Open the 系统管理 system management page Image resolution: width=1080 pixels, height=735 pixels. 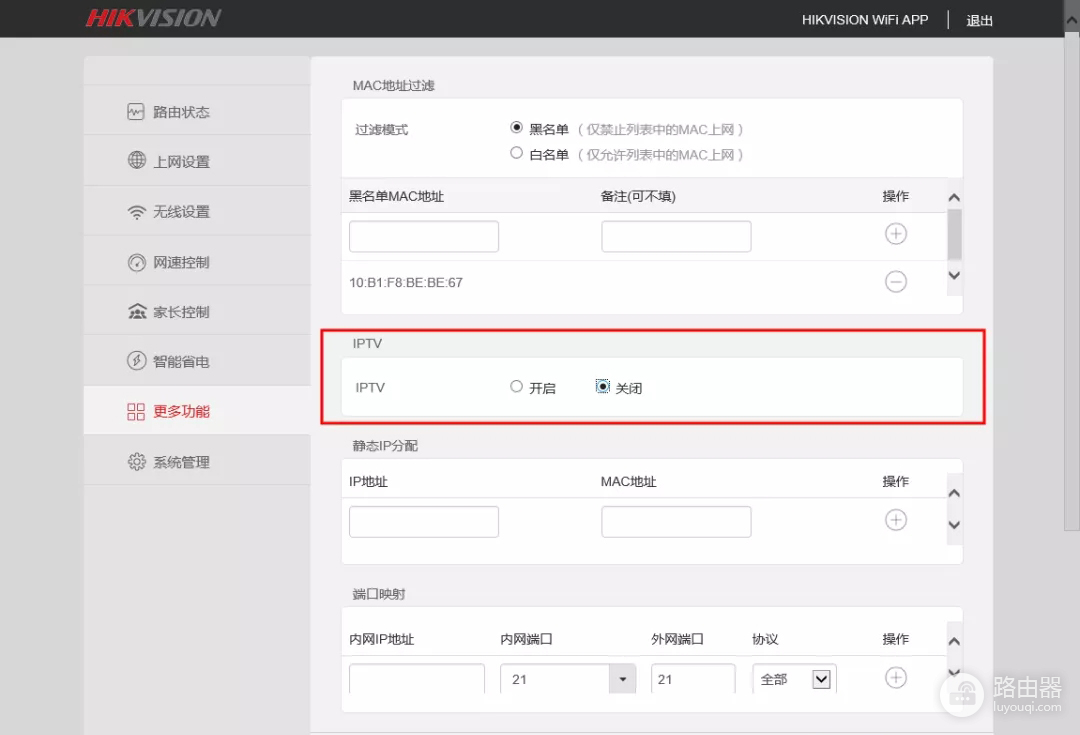coord(172,460)
